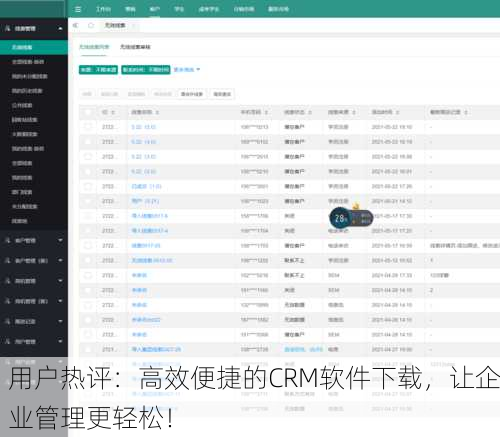Click the 商机管理(新) sidebar group icon
This screenshot has height=437, width=500.
point(8,301)
